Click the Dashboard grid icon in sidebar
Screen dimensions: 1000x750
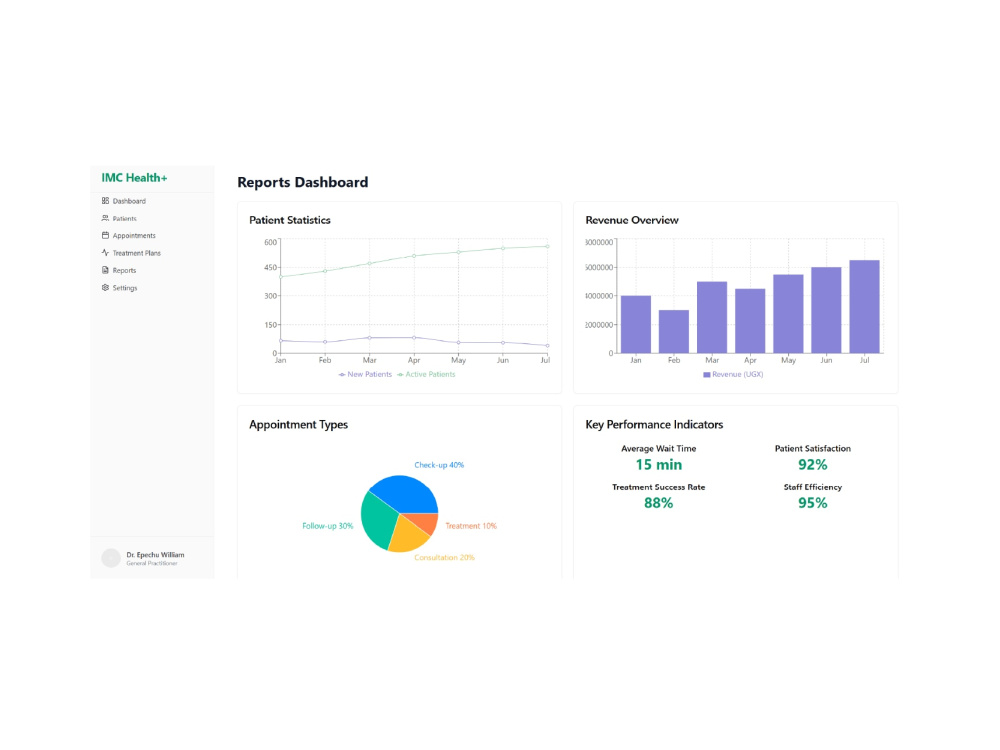click(105, 201)
